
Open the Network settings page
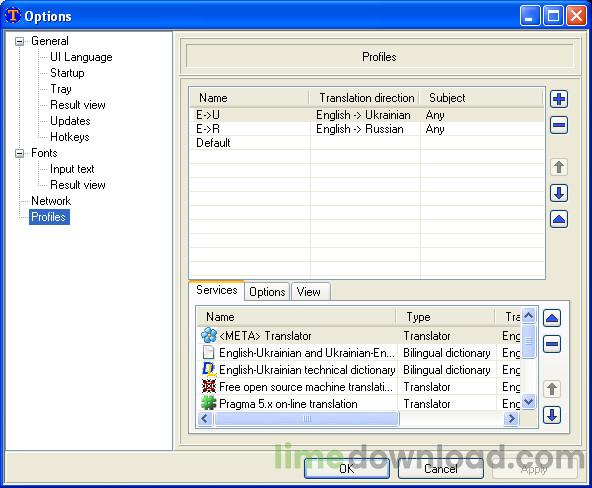click(x=51, y=201)
